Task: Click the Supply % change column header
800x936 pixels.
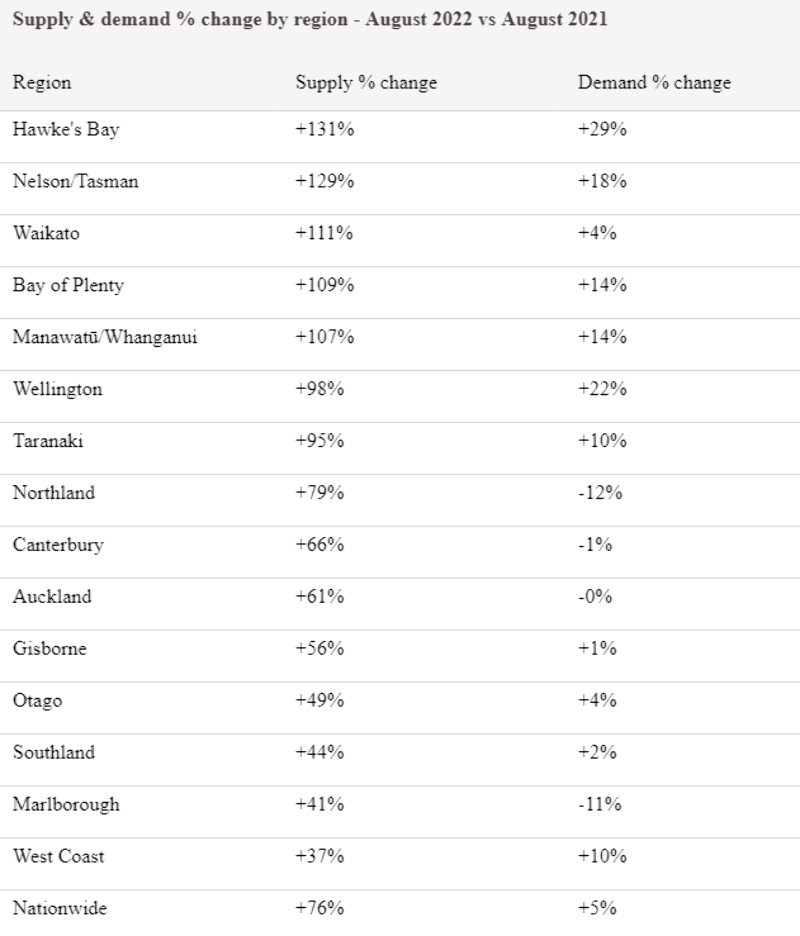Action: coord(366,83)
